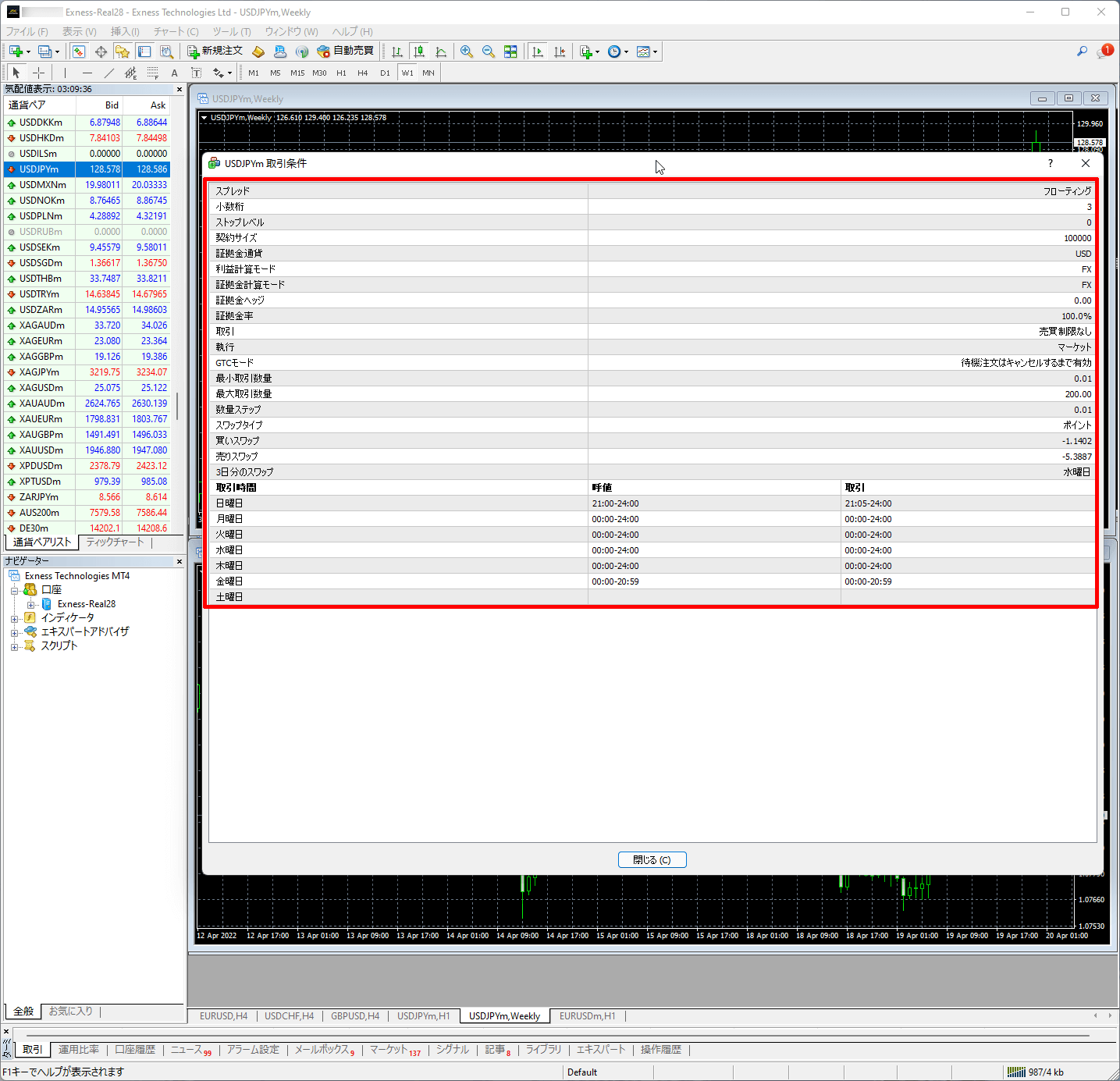
Task: Open the GBPUSD,H4 chart tab
Action: pyautogui.click(x=355, y=1015)
